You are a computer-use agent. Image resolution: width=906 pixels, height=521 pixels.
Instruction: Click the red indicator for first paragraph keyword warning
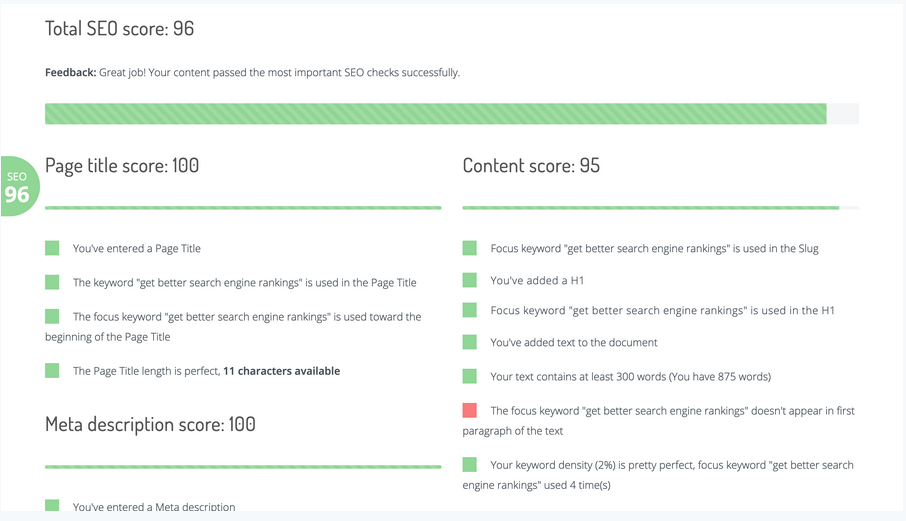(470, 410)
